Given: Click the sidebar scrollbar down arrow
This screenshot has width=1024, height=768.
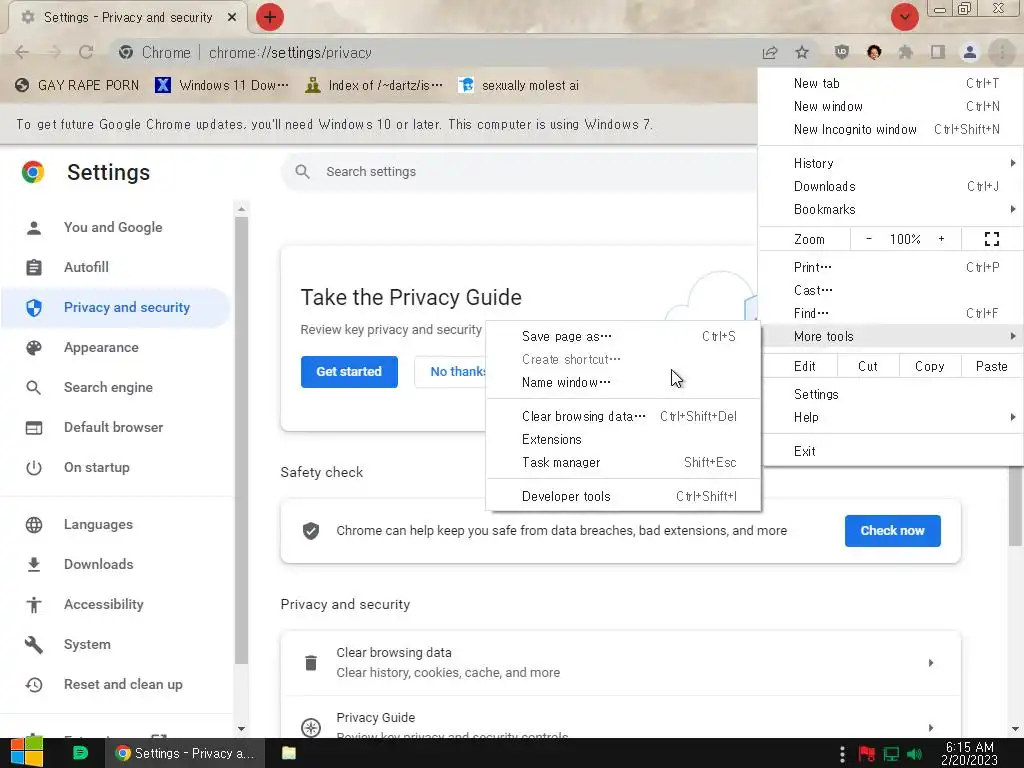Looking at the screenshot, I should (x=241, y=729).
